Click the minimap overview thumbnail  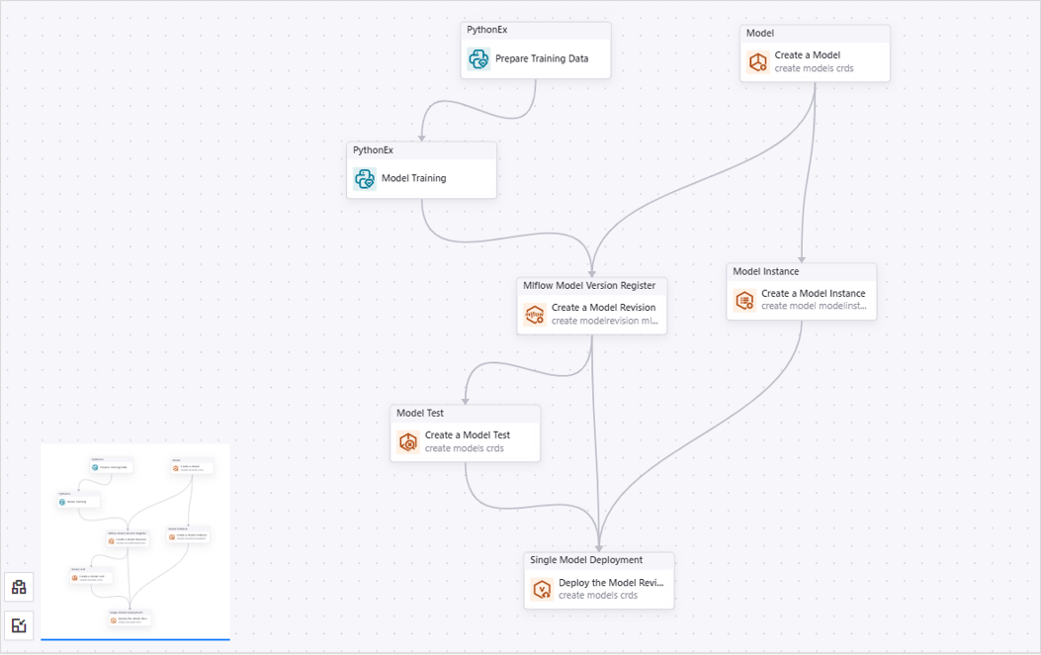pos(135,540)
